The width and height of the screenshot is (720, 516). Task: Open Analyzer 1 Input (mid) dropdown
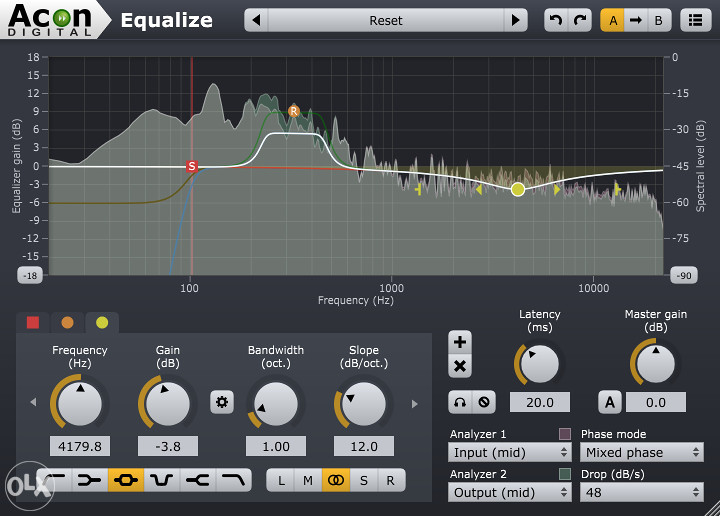coord(510,453)
